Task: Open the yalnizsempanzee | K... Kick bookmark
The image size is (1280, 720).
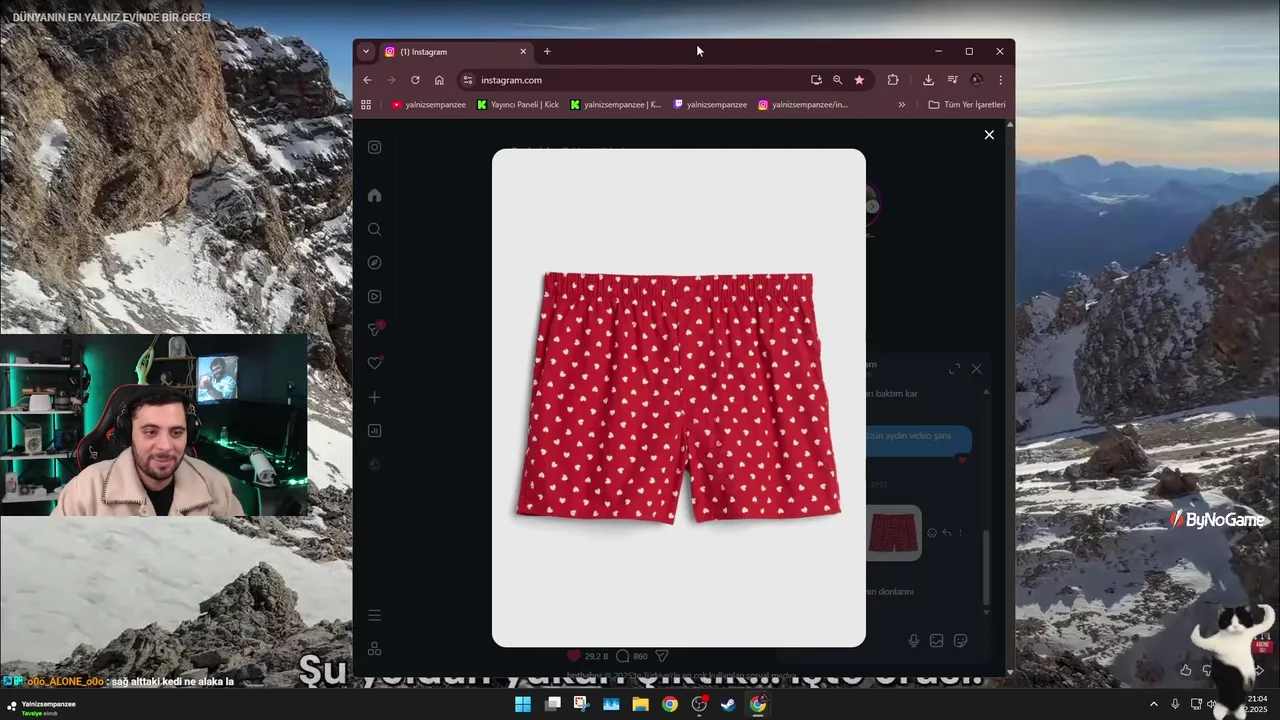Action: coord(616,104)
